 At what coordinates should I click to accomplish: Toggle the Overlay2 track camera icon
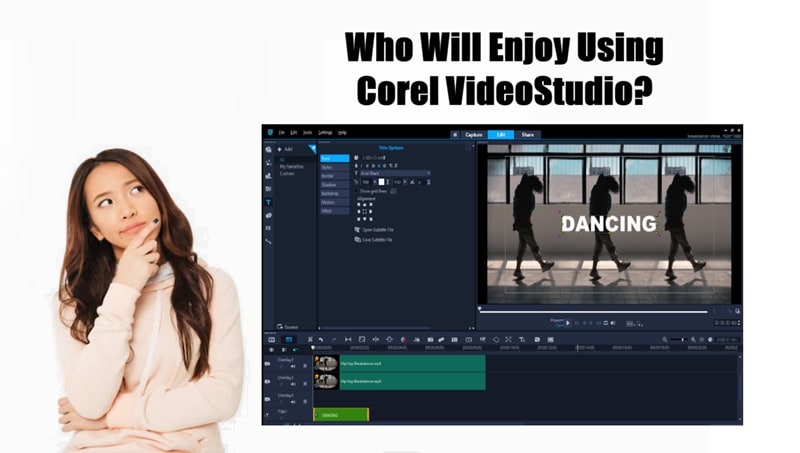tap(267, 364)
